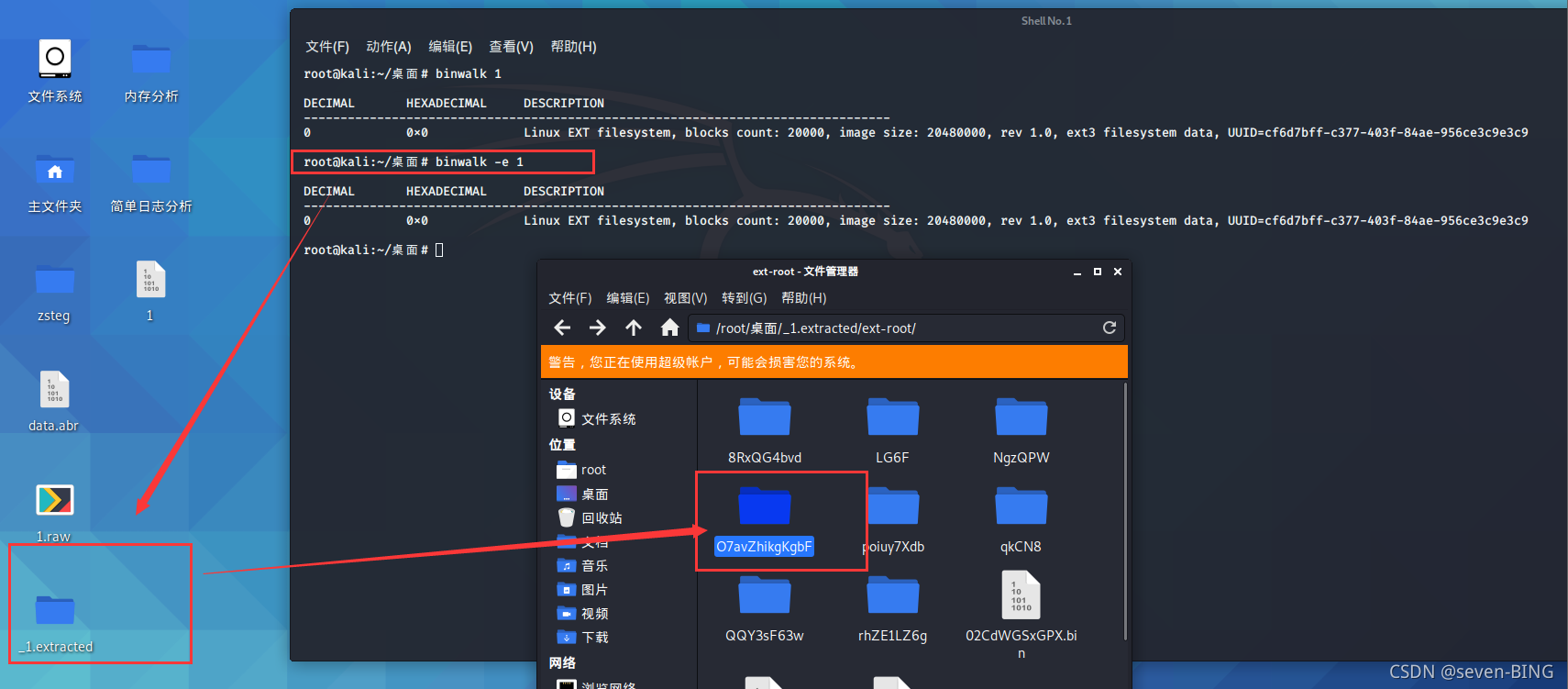Image resolution: width=1568 pixels, height=689 pixels.
Task: Maximize the file manager window
Action: click(1098, 272)
